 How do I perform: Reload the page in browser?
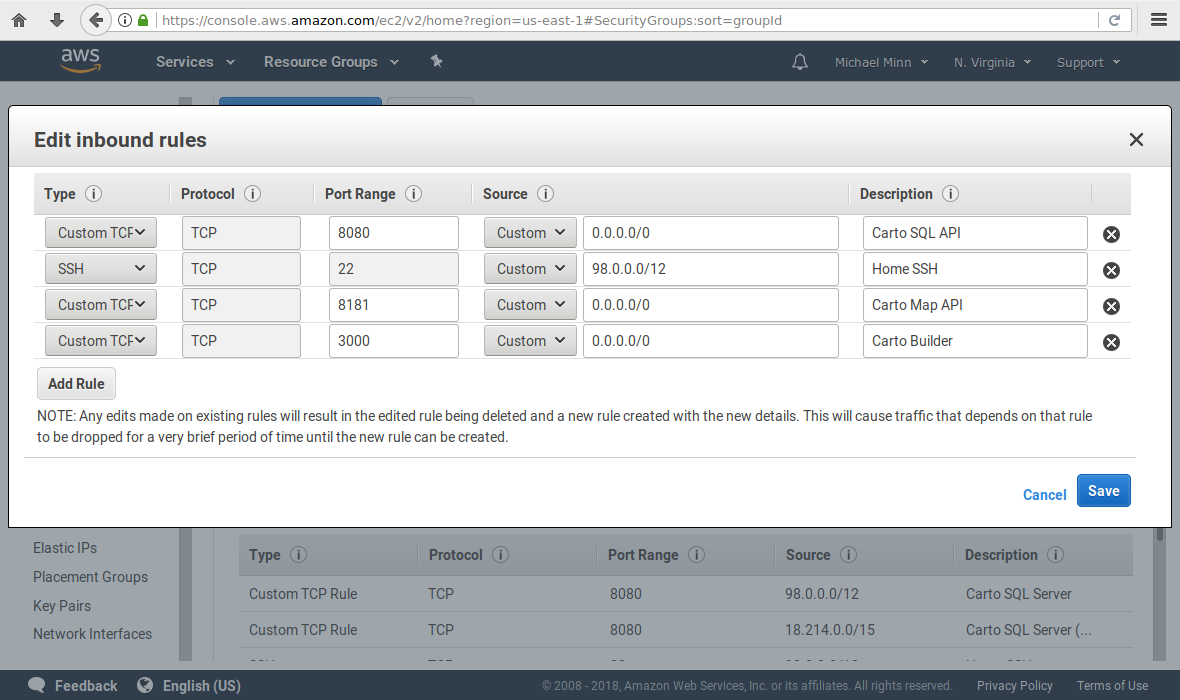click(x=1114, y=20)
